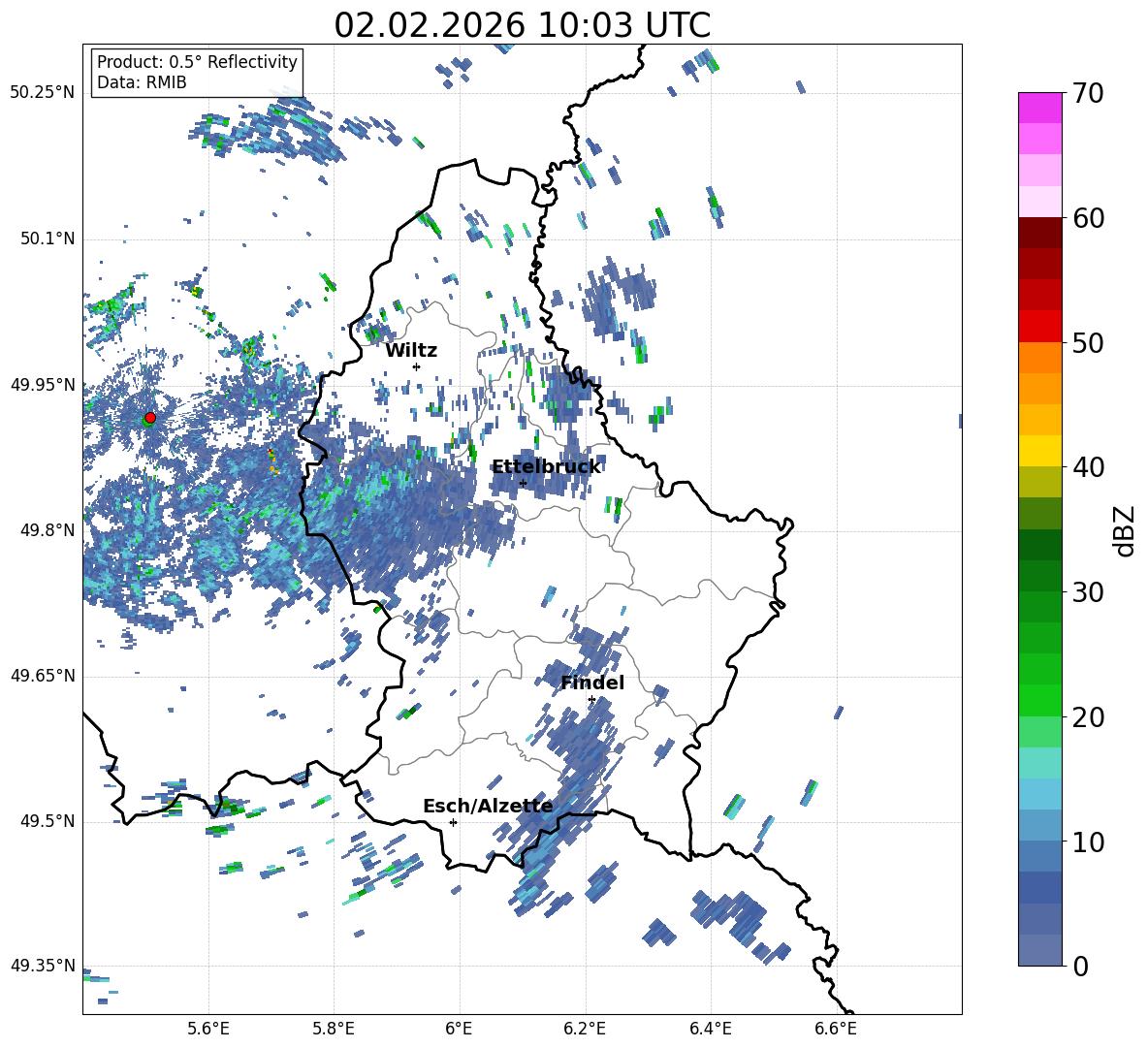Click the red radar site marker
Viewport: 1148px width, 1048px height.
tap(150, 418)
